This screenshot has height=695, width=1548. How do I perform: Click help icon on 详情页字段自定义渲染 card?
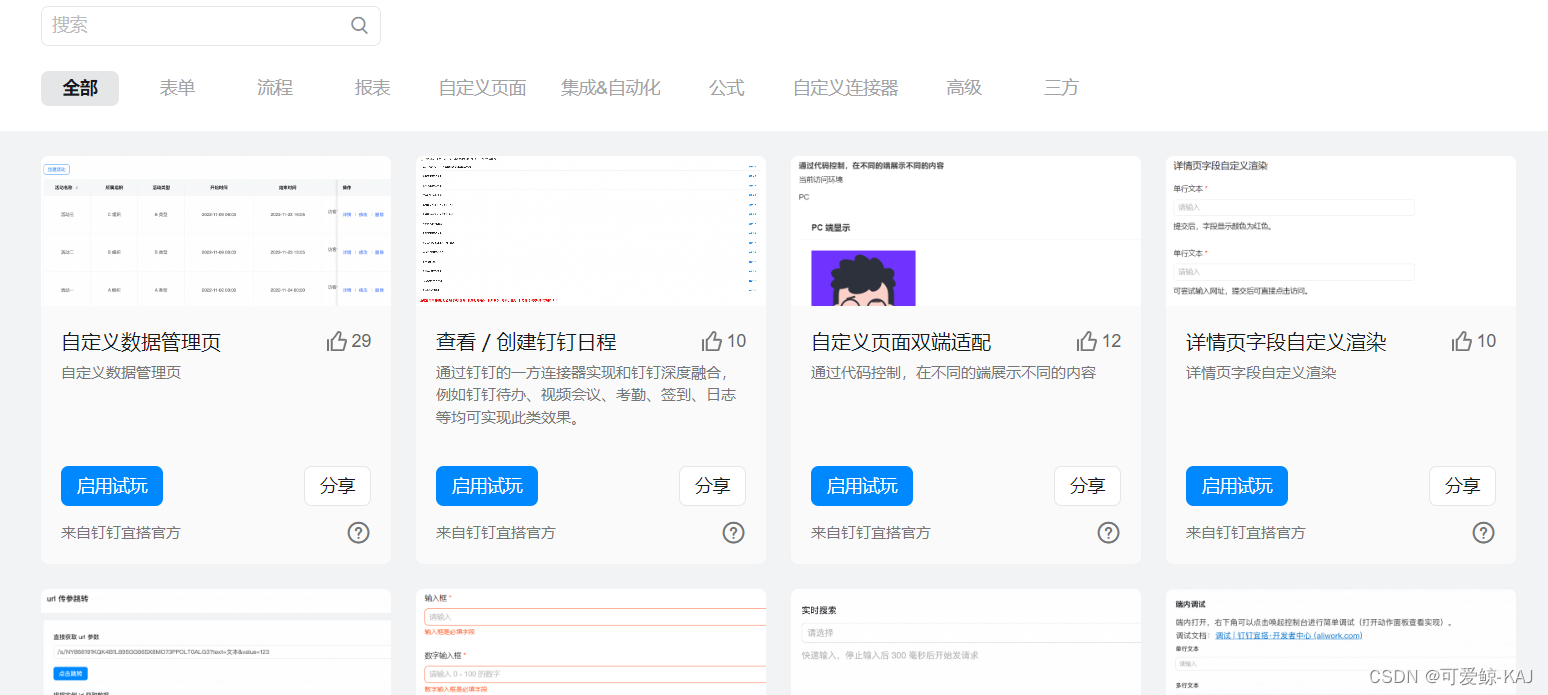(x=1483, y=533)
